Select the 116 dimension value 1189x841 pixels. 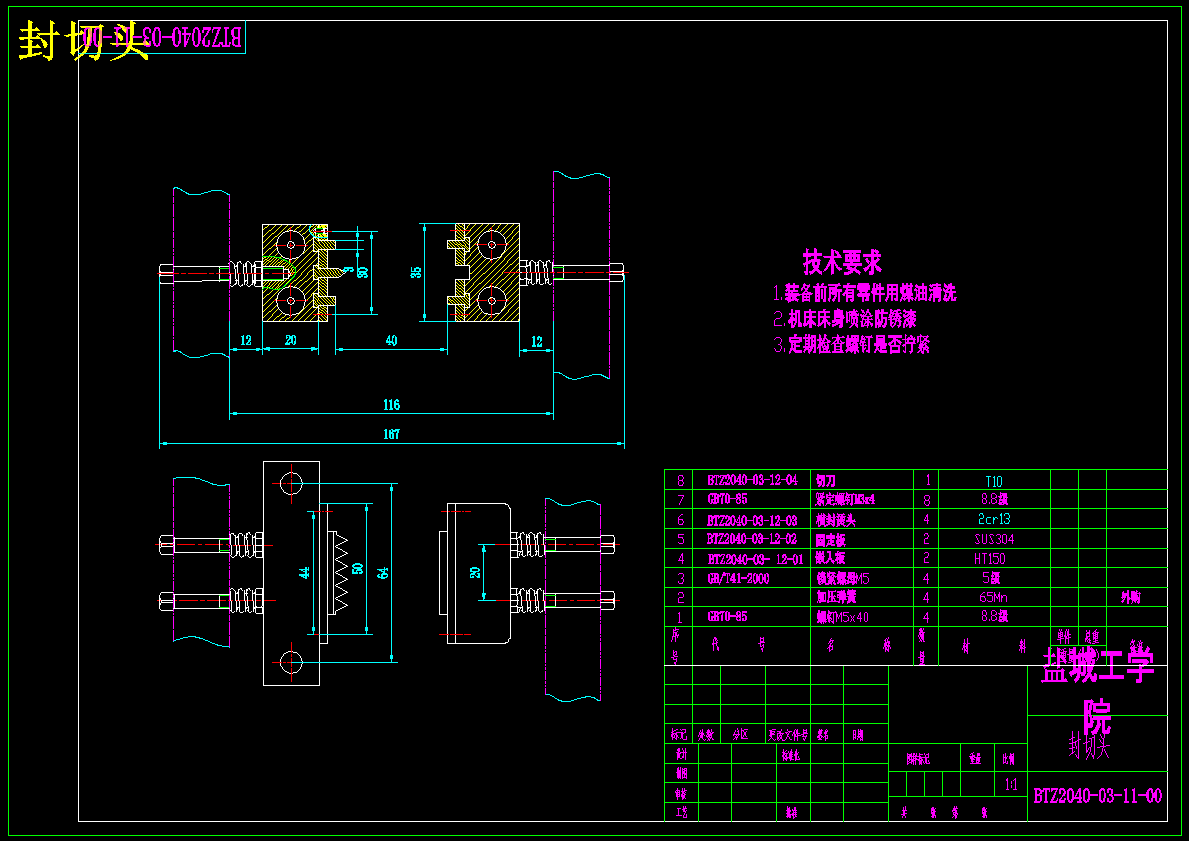point(391,405)
